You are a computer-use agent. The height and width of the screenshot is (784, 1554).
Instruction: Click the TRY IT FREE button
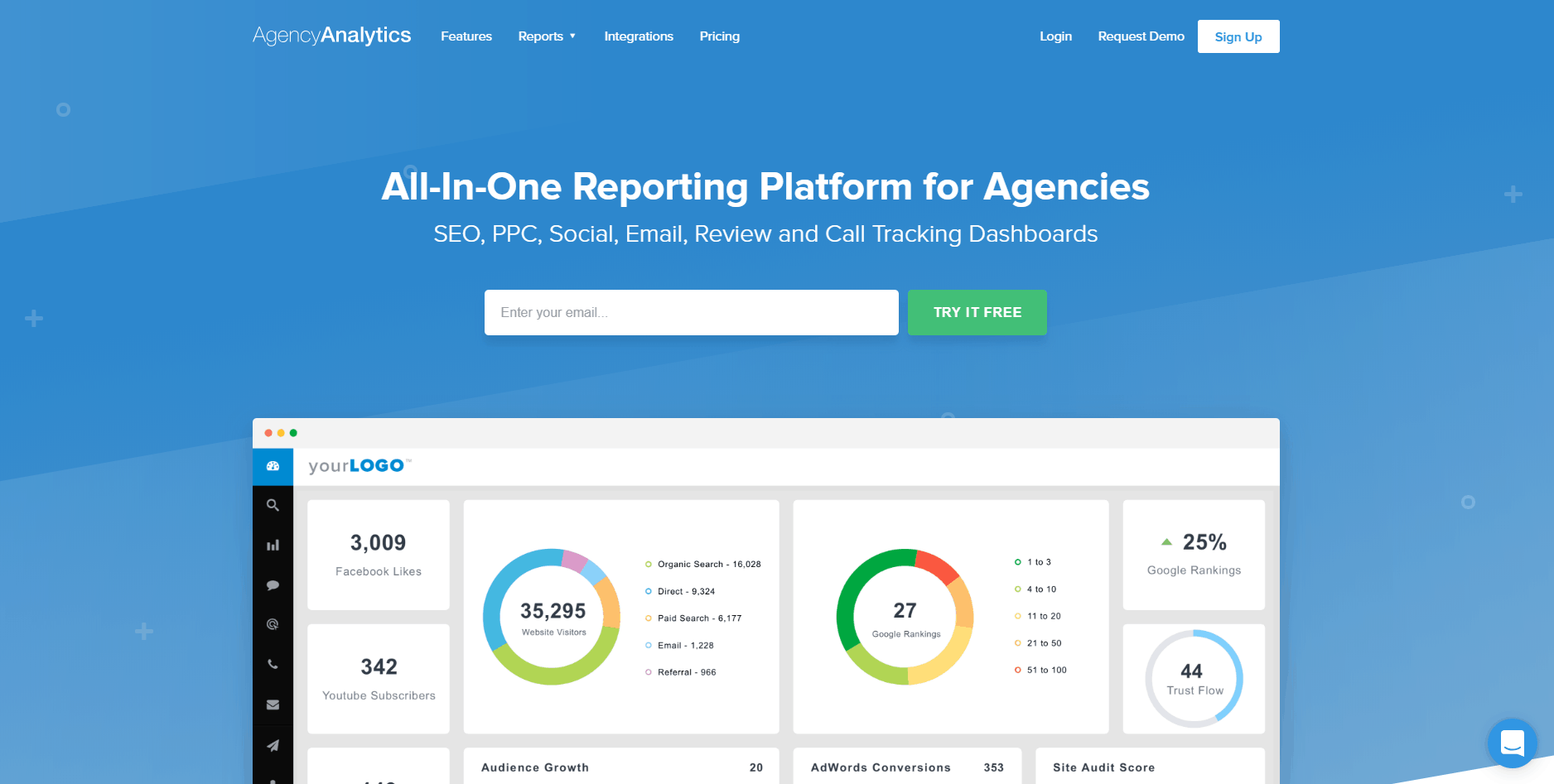click(x=977, y=312)
